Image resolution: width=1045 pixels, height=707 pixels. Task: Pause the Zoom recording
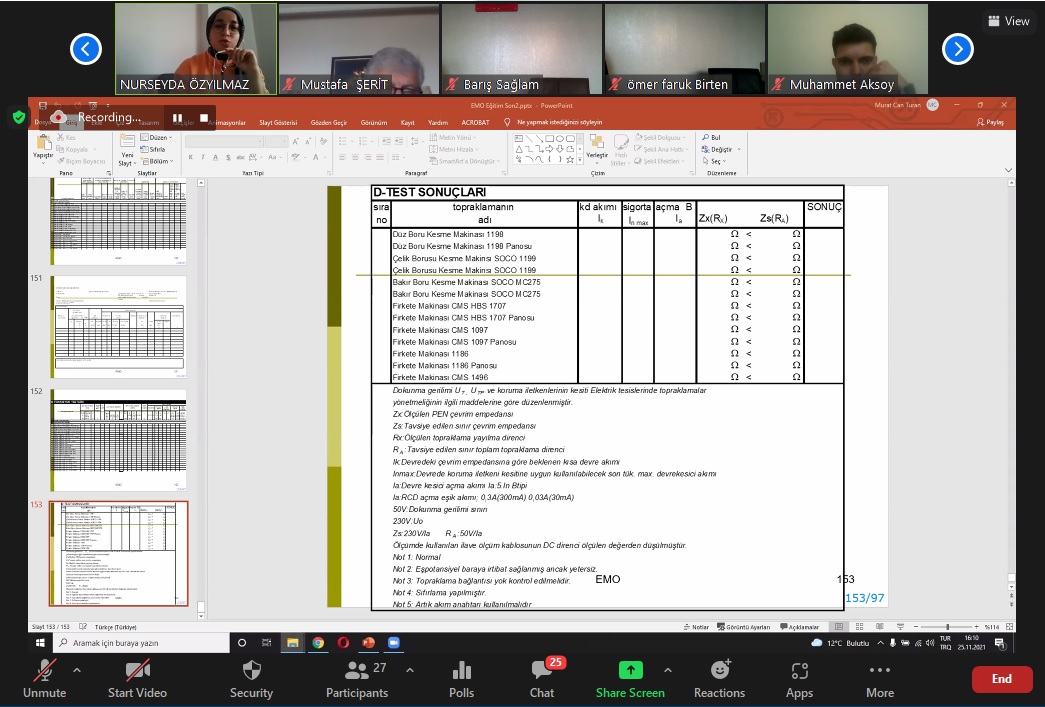[x=177, y=118]
